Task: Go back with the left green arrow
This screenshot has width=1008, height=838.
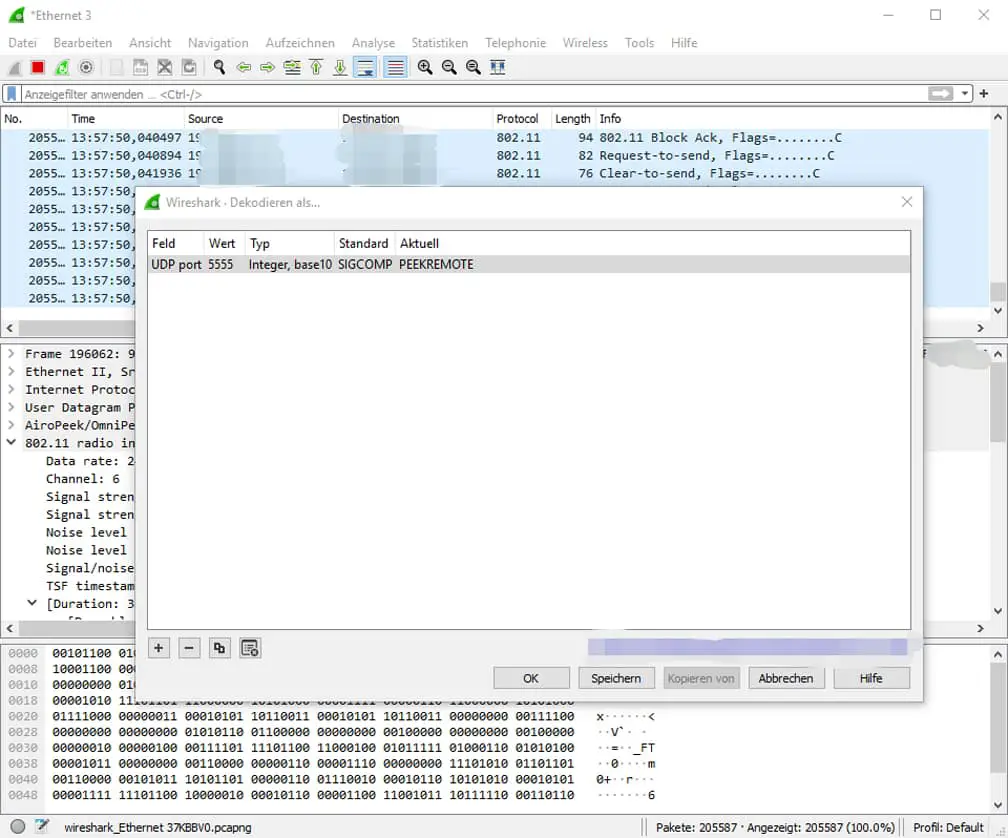Action: point(244,67)
